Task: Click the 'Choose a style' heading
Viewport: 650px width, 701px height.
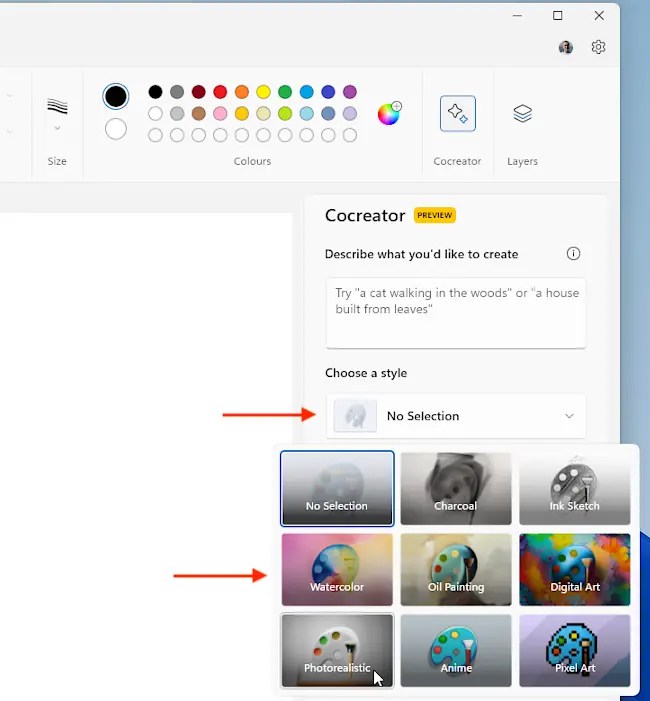Action: point(366,373)
